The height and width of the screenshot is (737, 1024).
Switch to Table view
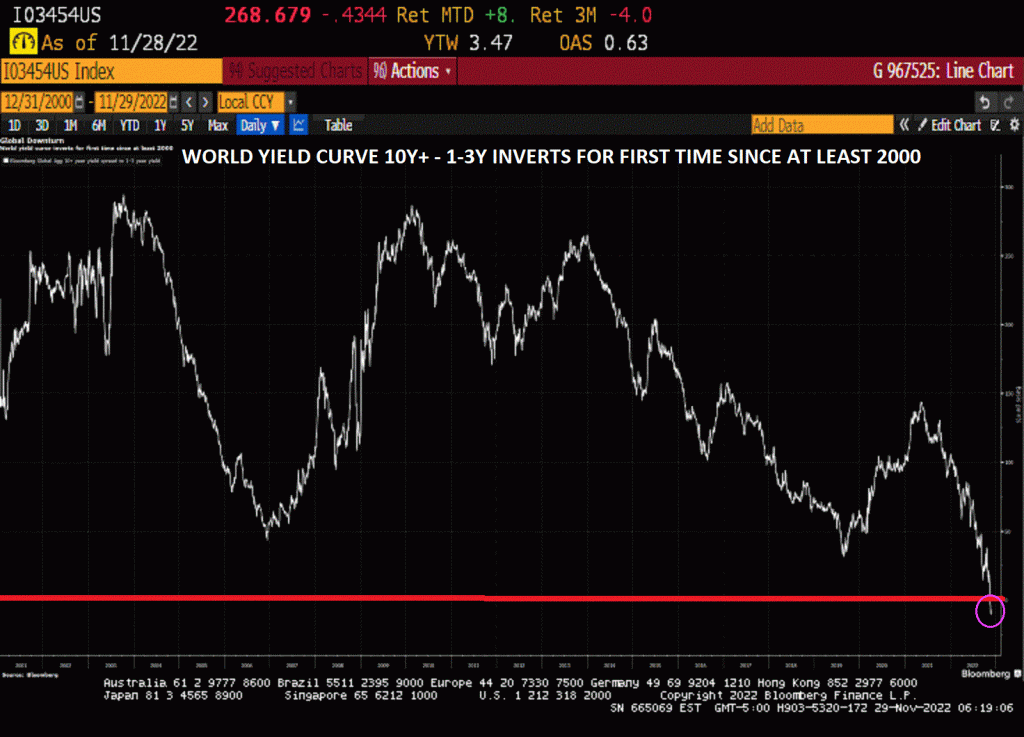point(338,125)
